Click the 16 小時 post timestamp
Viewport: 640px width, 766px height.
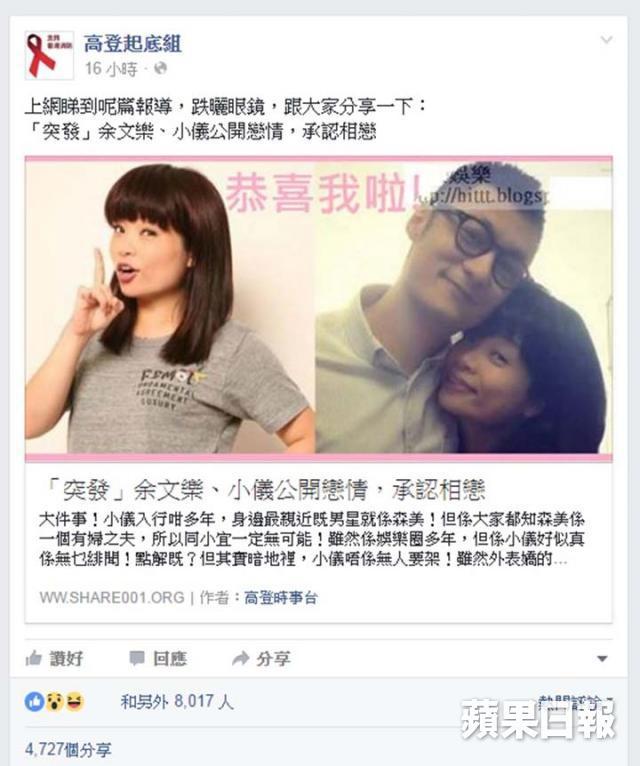(x=111, y=69)
